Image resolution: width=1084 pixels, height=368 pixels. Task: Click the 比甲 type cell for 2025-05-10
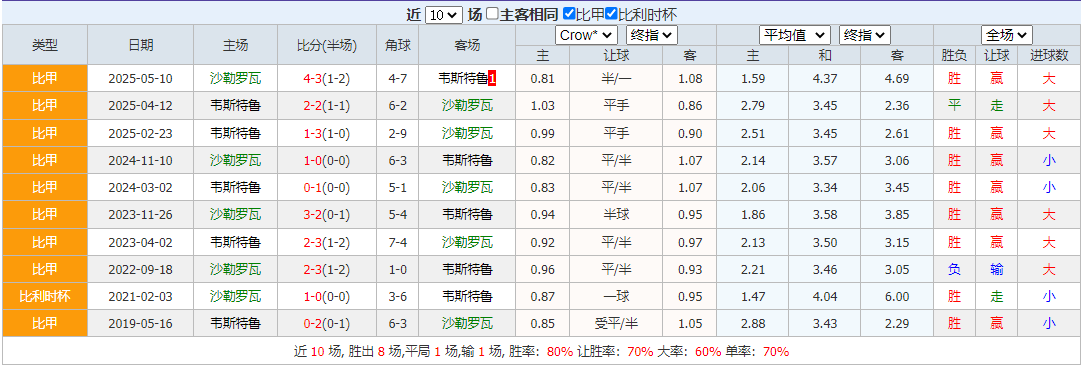point(45,79)
